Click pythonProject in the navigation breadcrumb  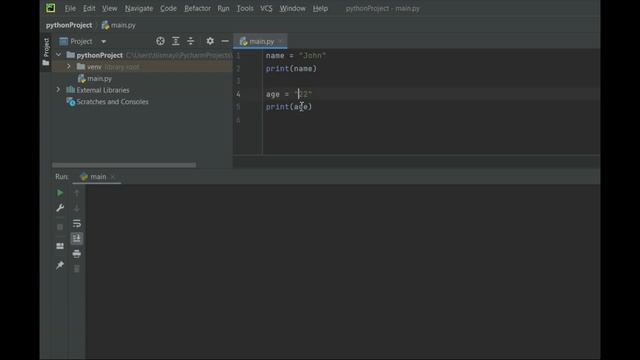(x=69, y=25)
